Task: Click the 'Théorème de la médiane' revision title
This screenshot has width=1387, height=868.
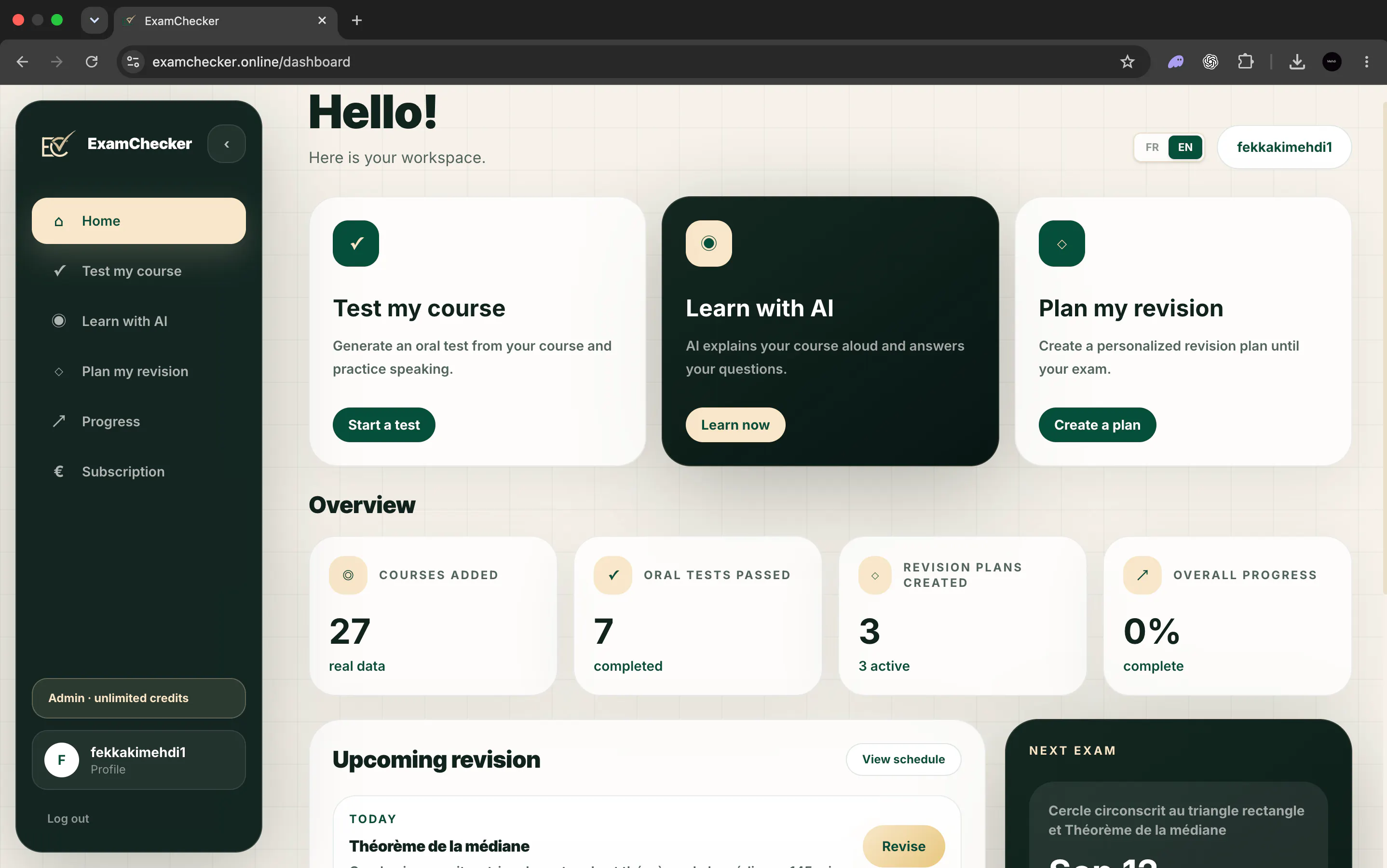Action: (439, 846)
